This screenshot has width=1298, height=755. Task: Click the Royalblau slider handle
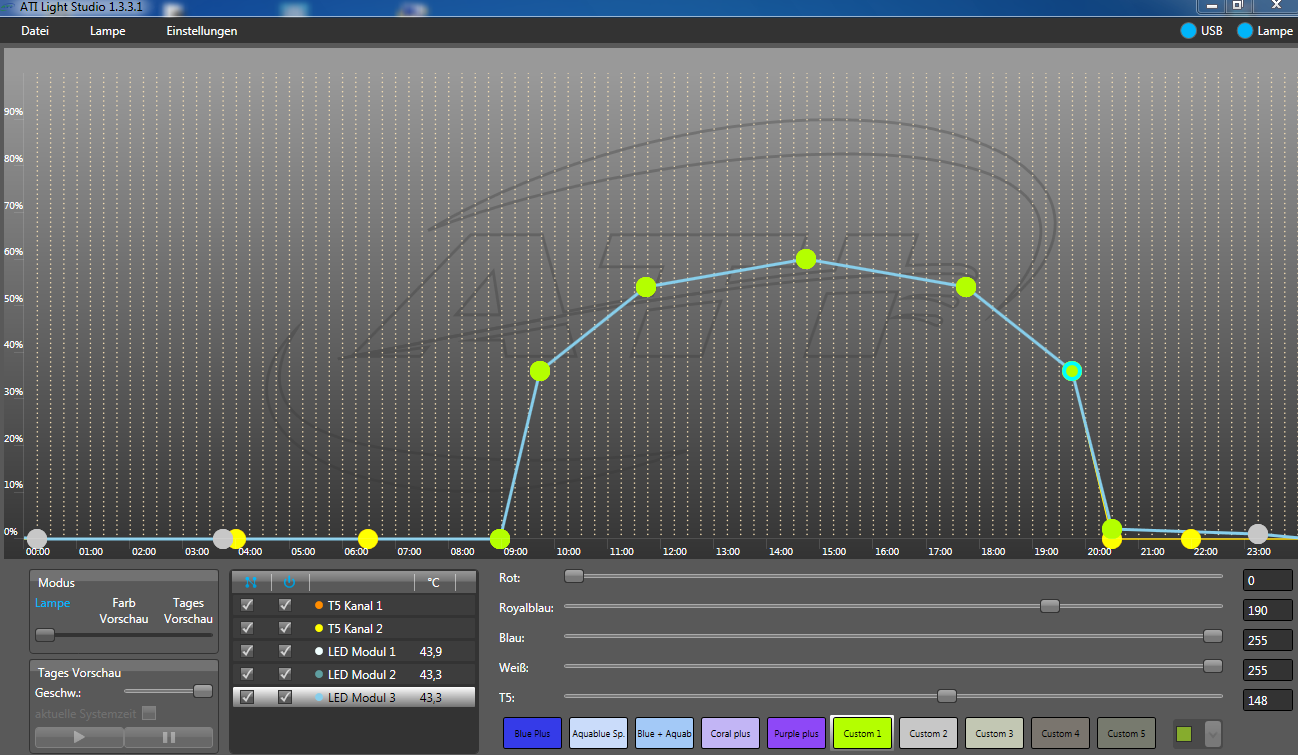click(x=1049, y=606)
